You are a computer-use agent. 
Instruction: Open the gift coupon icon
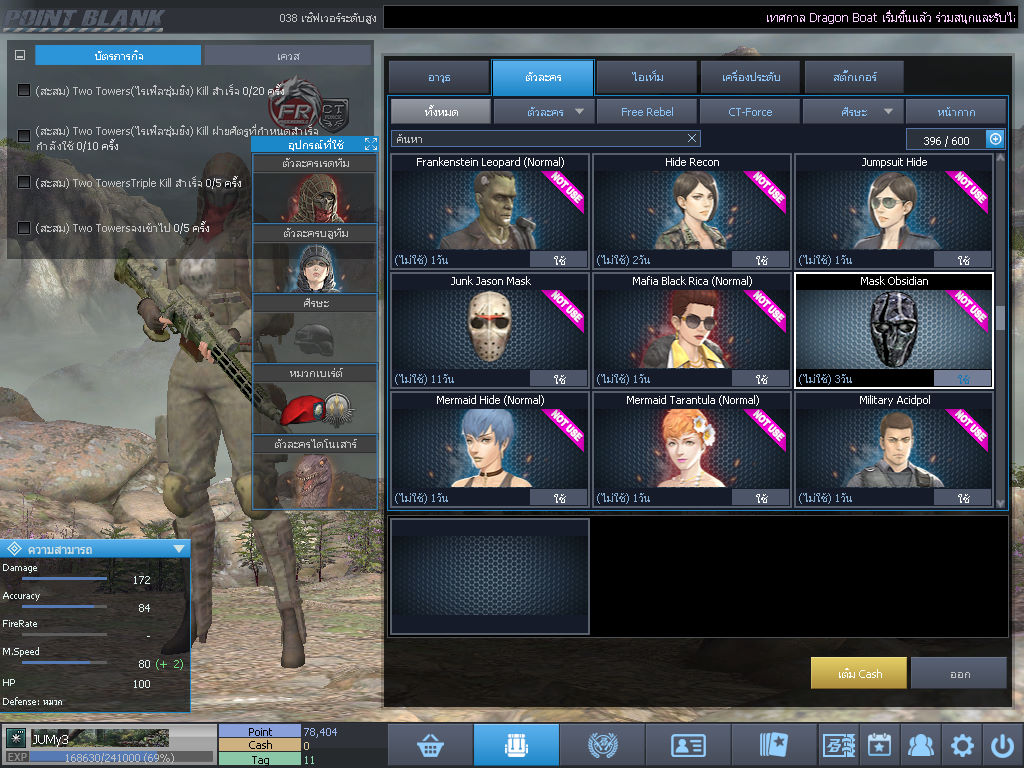[839, 745]
